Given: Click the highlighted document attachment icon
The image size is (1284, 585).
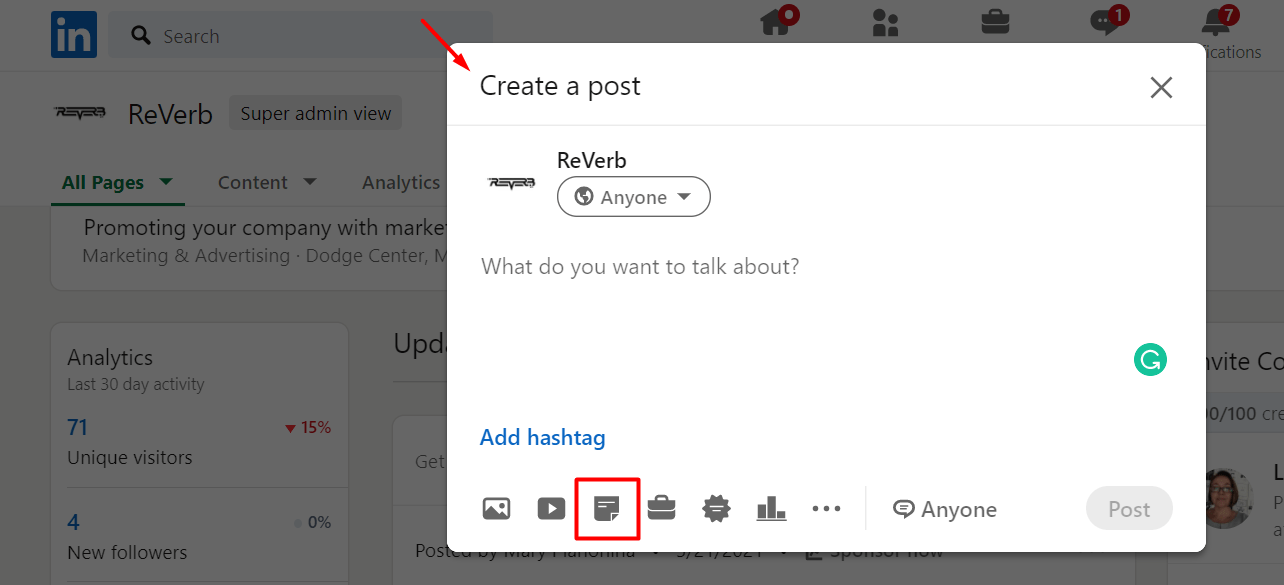Looking at the screenshot, I should tap(607, 508).
